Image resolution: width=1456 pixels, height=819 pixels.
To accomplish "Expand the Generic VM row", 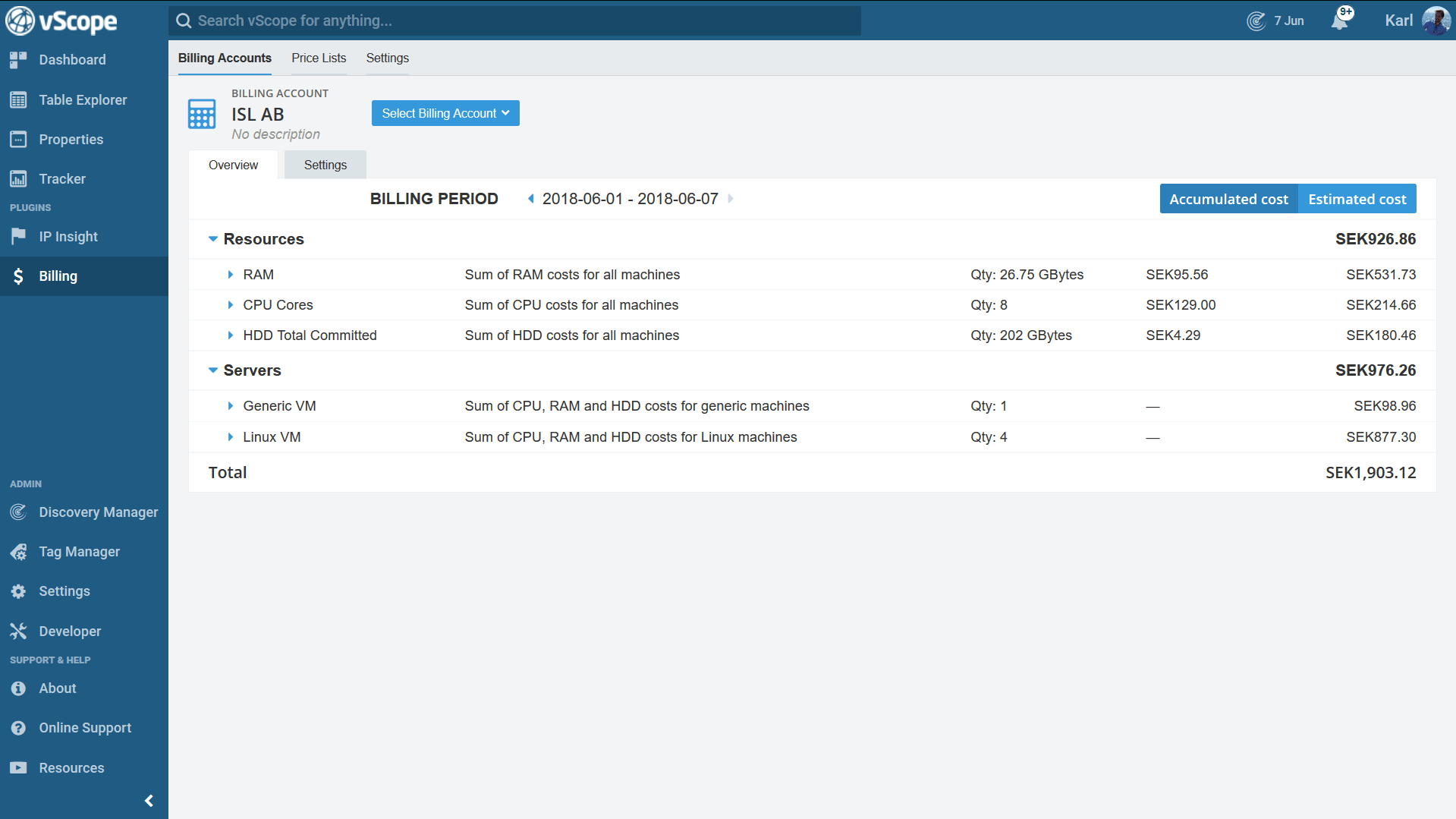I will coord(231,406).
